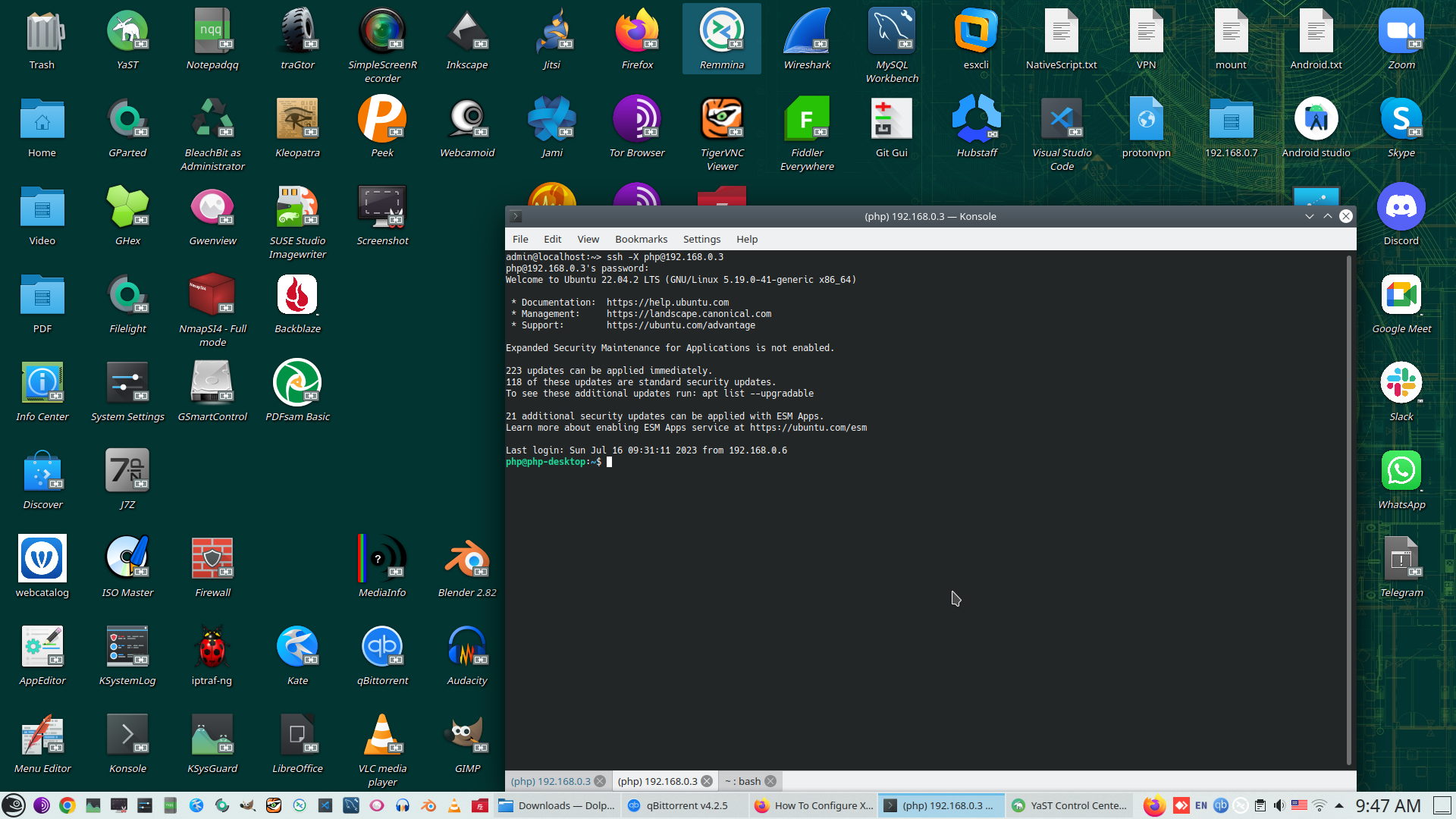Toggle the Wi-Fi network tray icon

[x=1319, y=805]
